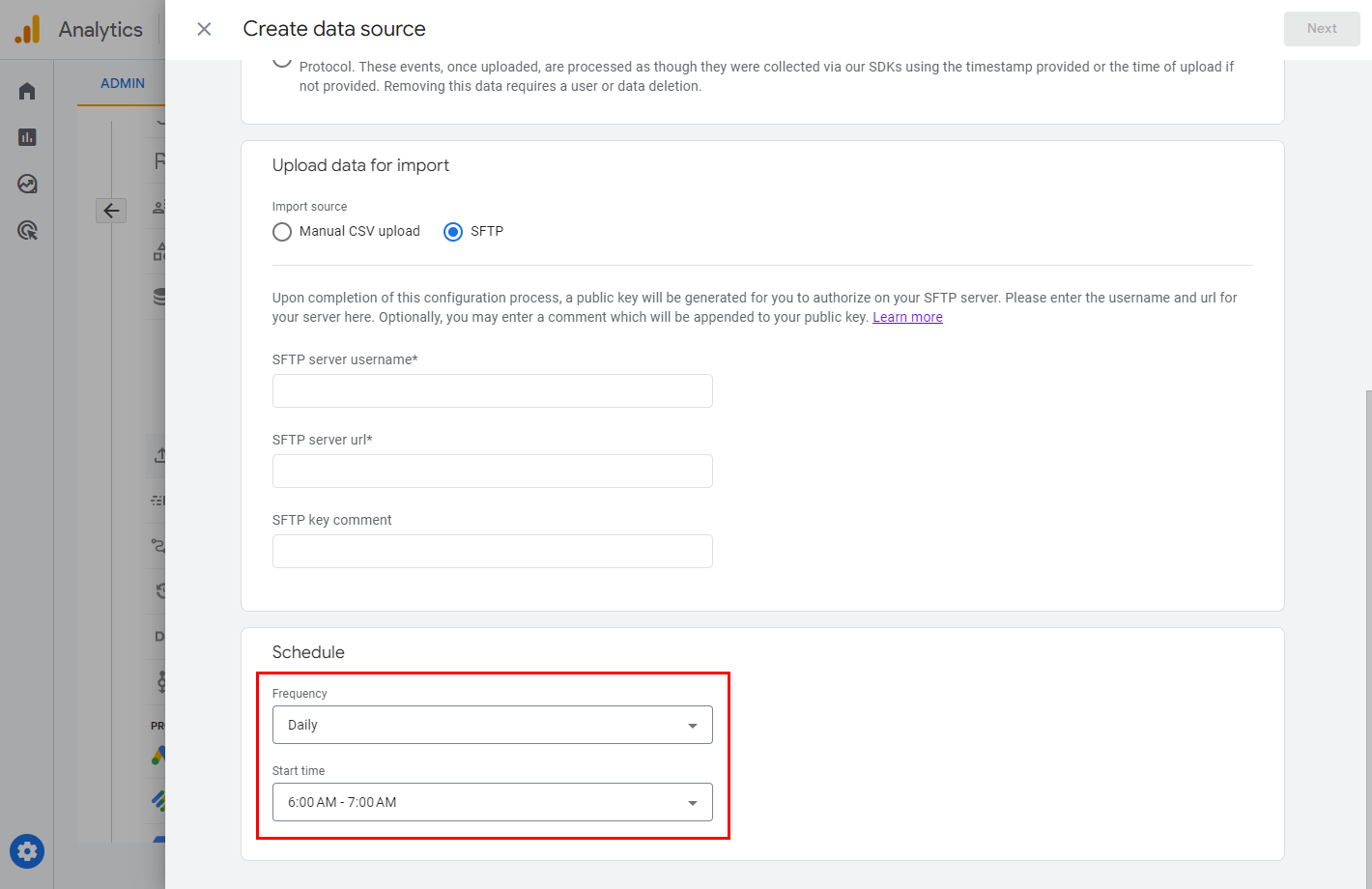Open the Advertising section icon

(27, 230)
